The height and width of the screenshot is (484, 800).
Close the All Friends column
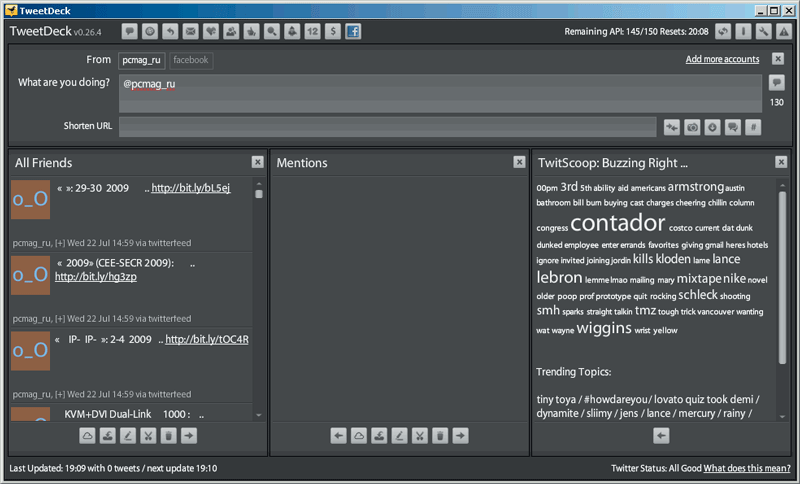click(x=257, y=162)
